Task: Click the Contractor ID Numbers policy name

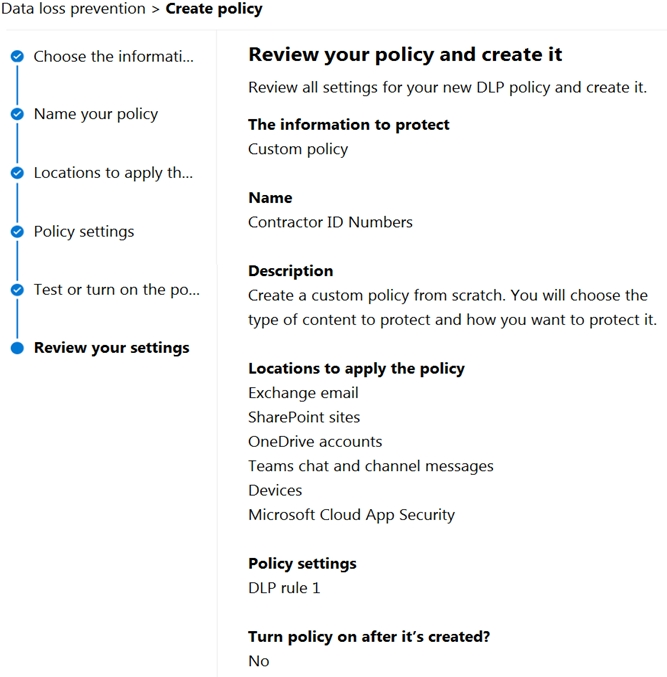Action: (x=330, y=222)
